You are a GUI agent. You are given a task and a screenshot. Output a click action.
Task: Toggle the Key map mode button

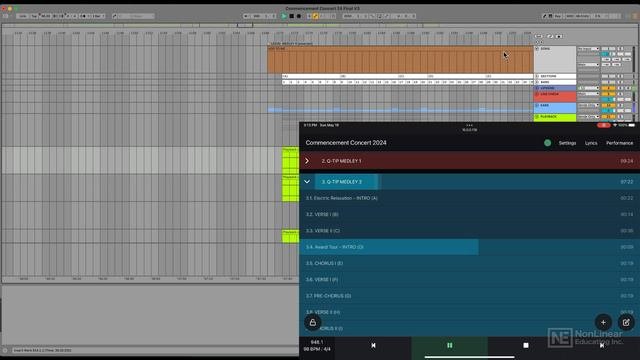(x=557, y=16)
